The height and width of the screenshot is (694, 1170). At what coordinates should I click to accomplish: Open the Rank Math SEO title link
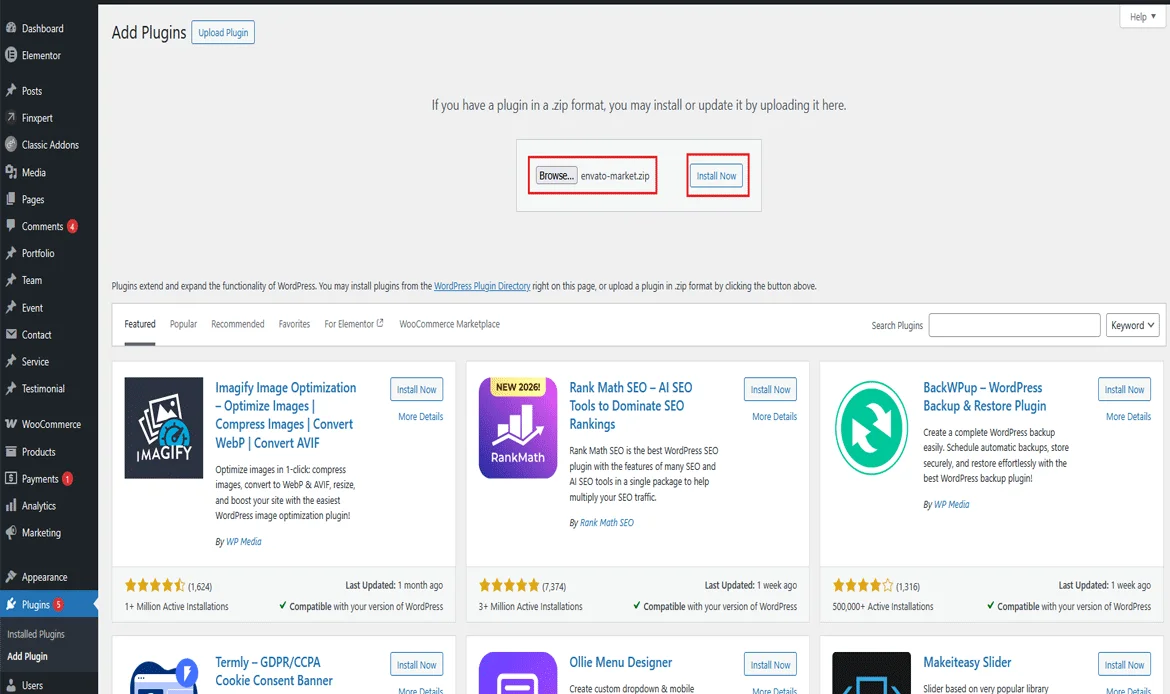[631, 405]
